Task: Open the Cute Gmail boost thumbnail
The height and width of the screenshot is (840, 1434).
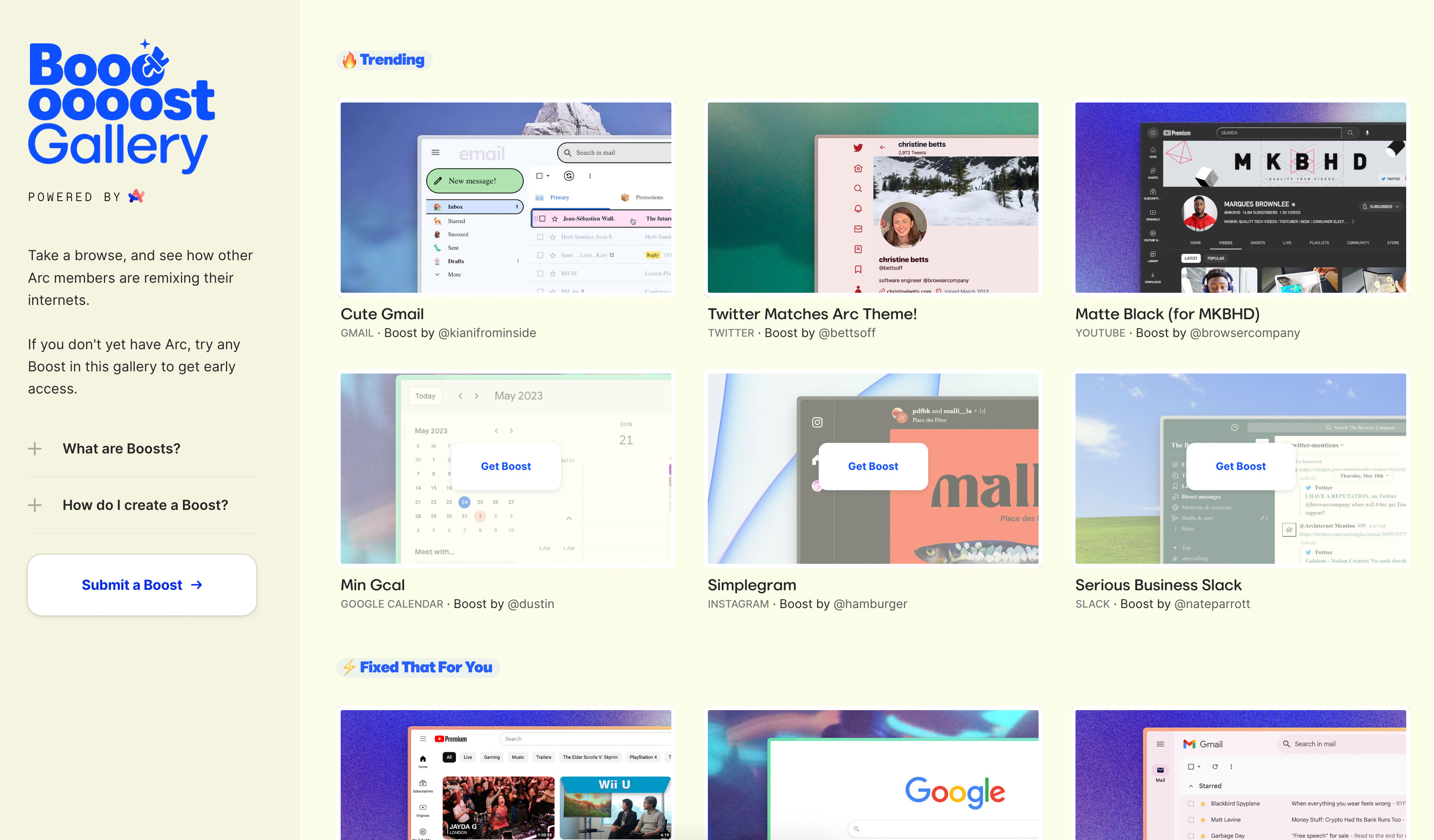Action: (x=506, y=197)
